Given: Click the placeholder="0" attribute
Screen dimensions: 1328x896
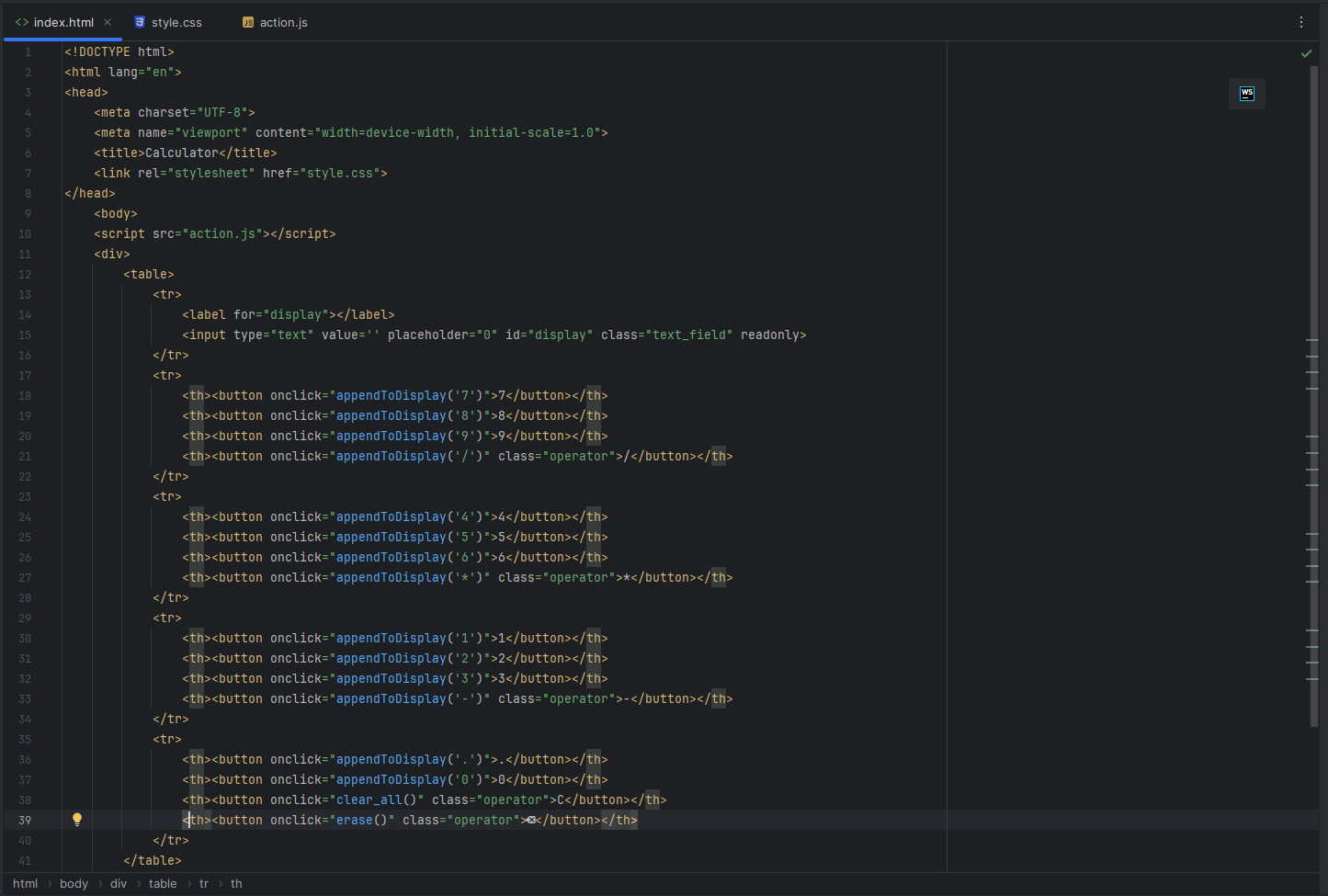Looking at the screenshot, I should coord(443,335).
